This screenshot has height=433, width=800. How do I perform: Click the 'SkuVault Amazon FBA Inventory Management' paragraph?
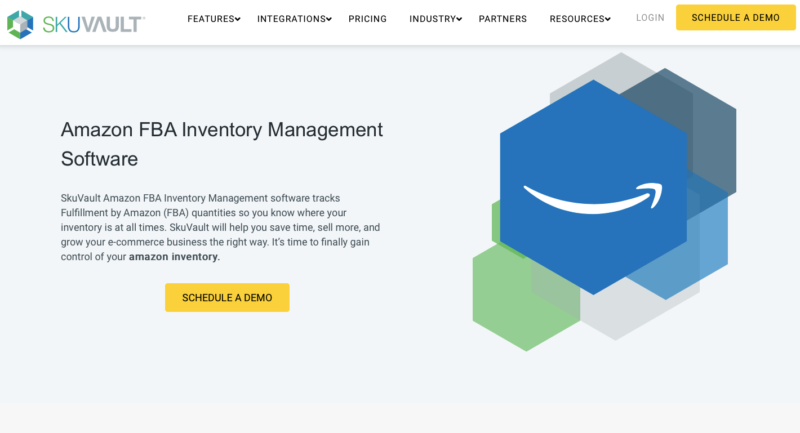coord(220,227)
